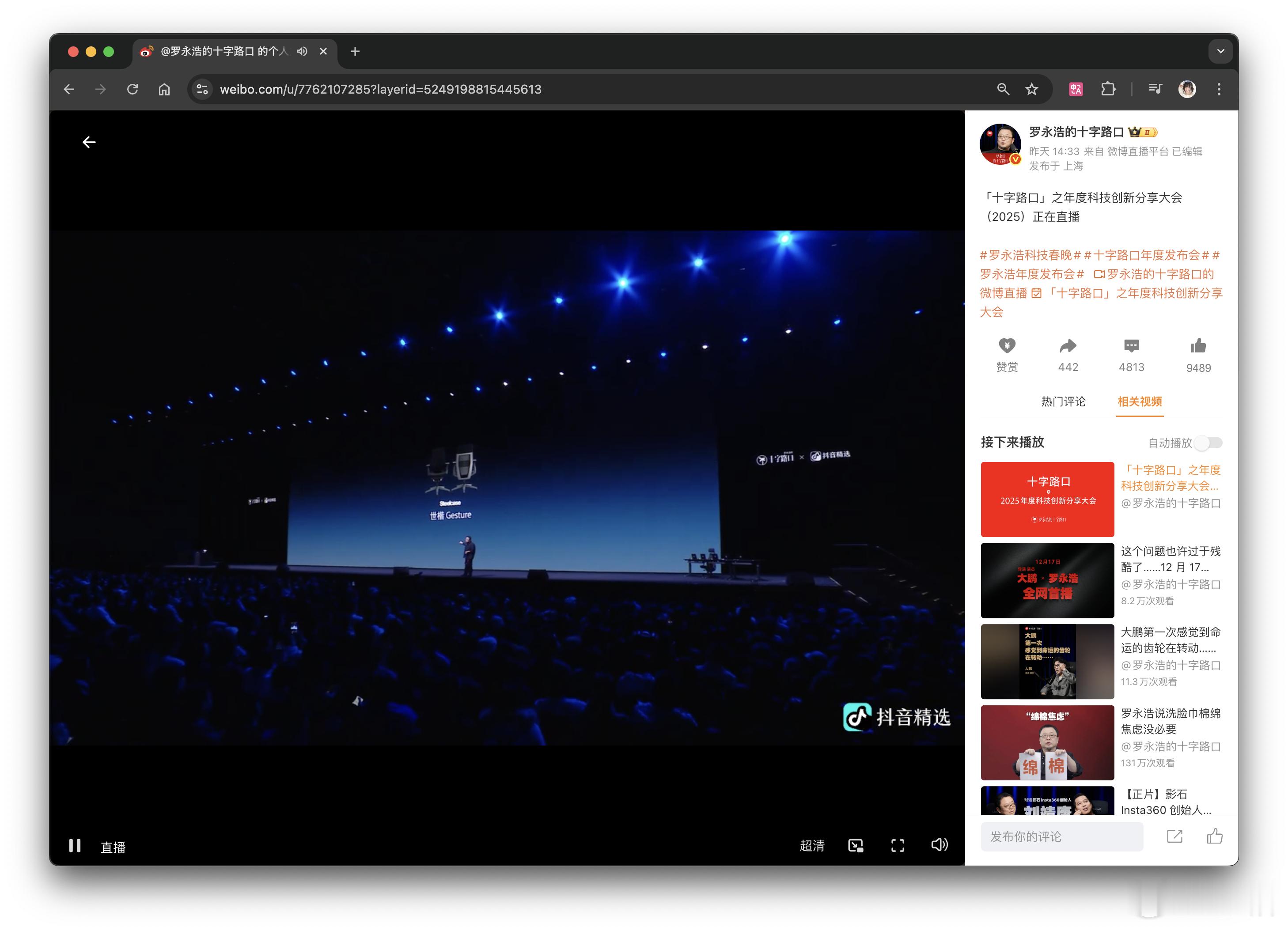Open the comments icon showing 4813
The image size is (1288, 931).
click(x=1131, y=346)
